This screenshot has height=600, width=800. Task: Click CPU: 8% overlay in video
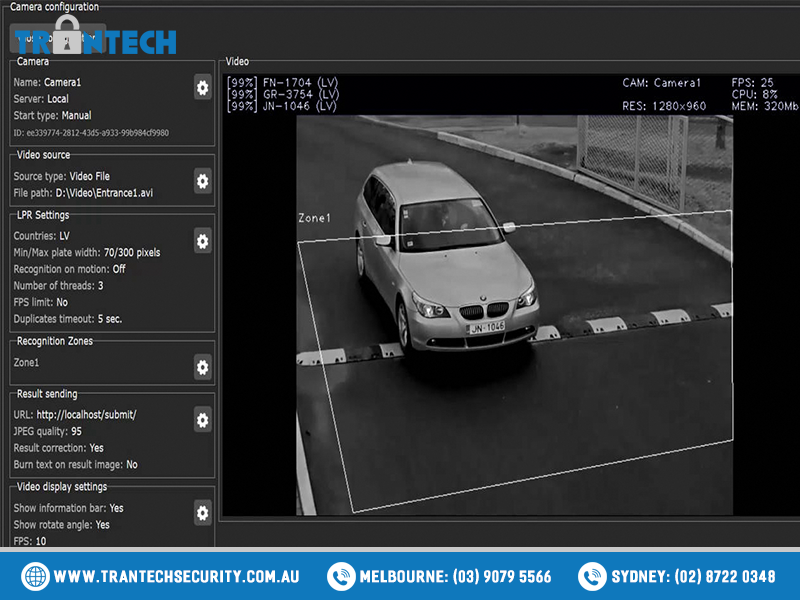[754, 94]
